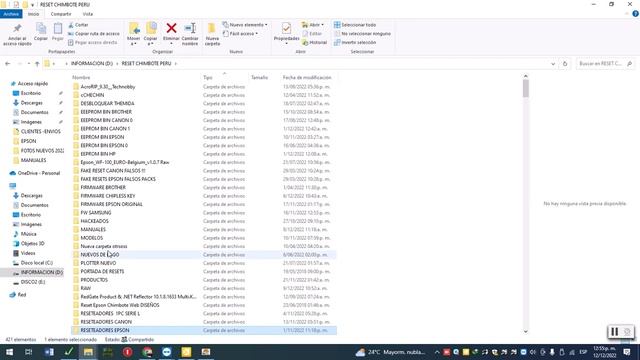Open OneDrive - Personal in sidebar
640x360 pixels.
39,173
